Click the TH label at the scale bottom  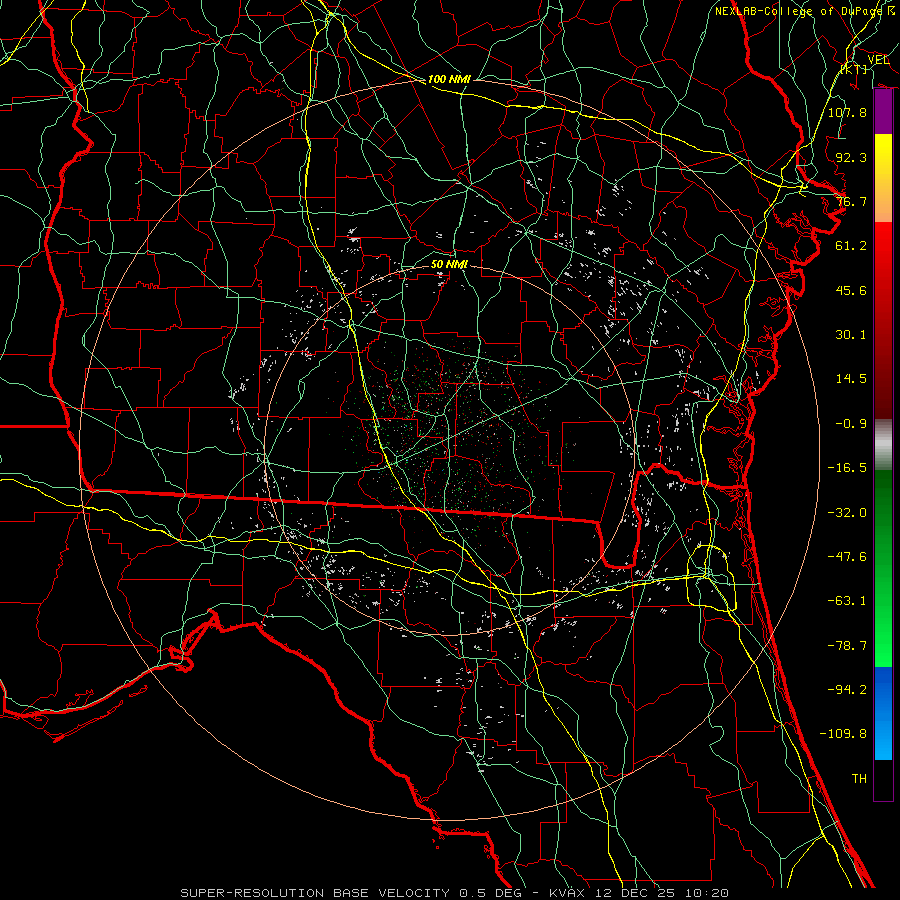point(859,779)
